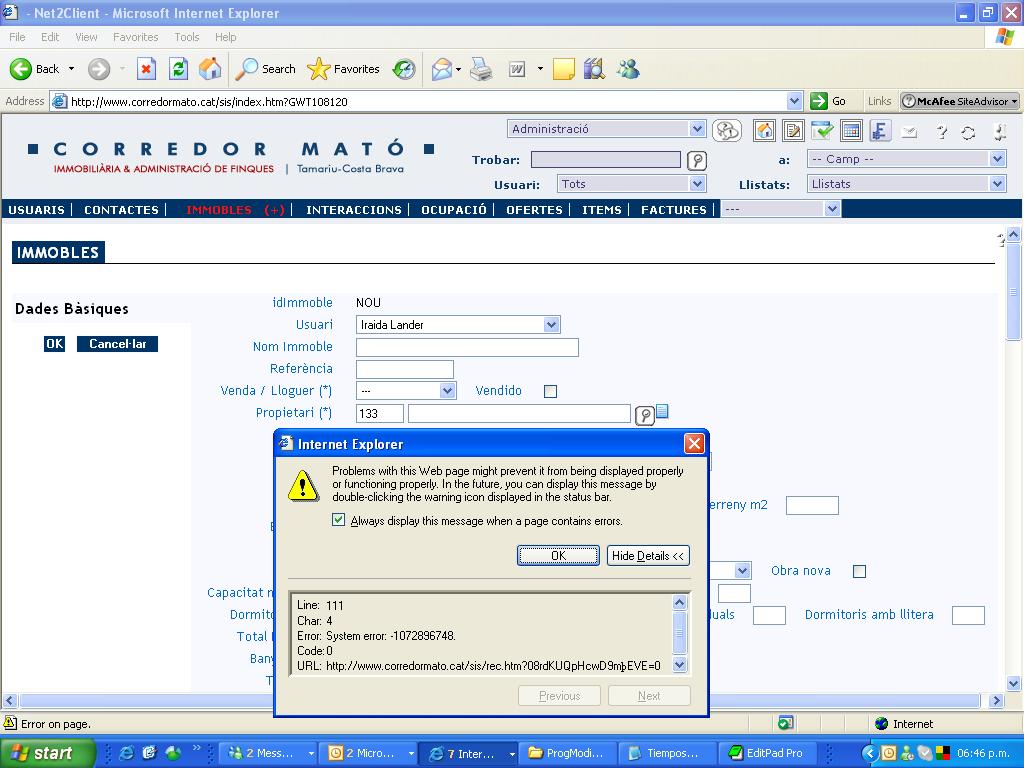Uncheck Always display this message checkbox
Viewport: 1024px width, 768px height.
point(338,520)
